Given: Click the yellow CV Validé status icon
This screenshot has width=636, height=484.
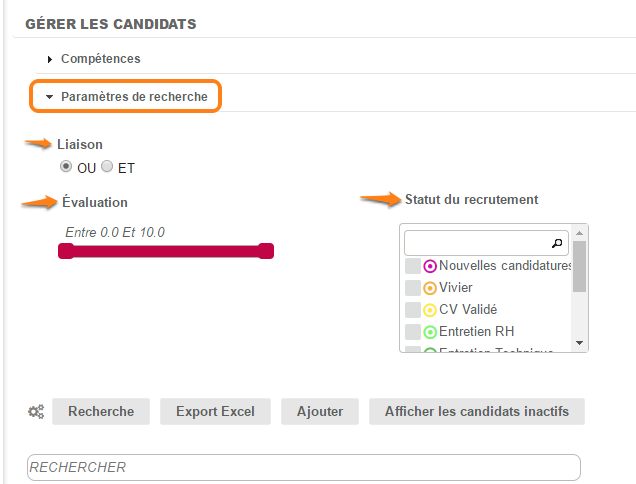Looking at the screenshot, I should (x=430, y=310).
